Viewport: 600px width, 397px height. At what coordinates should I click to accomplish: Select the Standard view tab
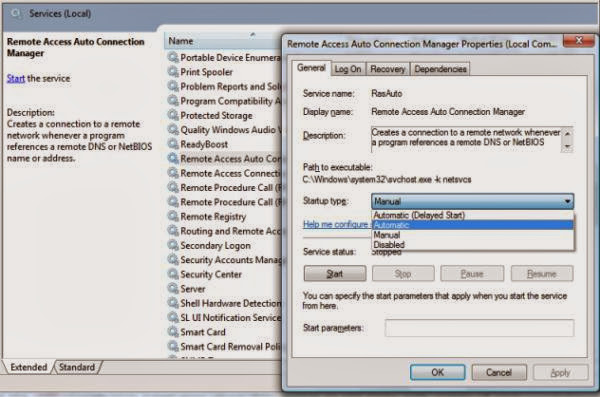(77, 367)
